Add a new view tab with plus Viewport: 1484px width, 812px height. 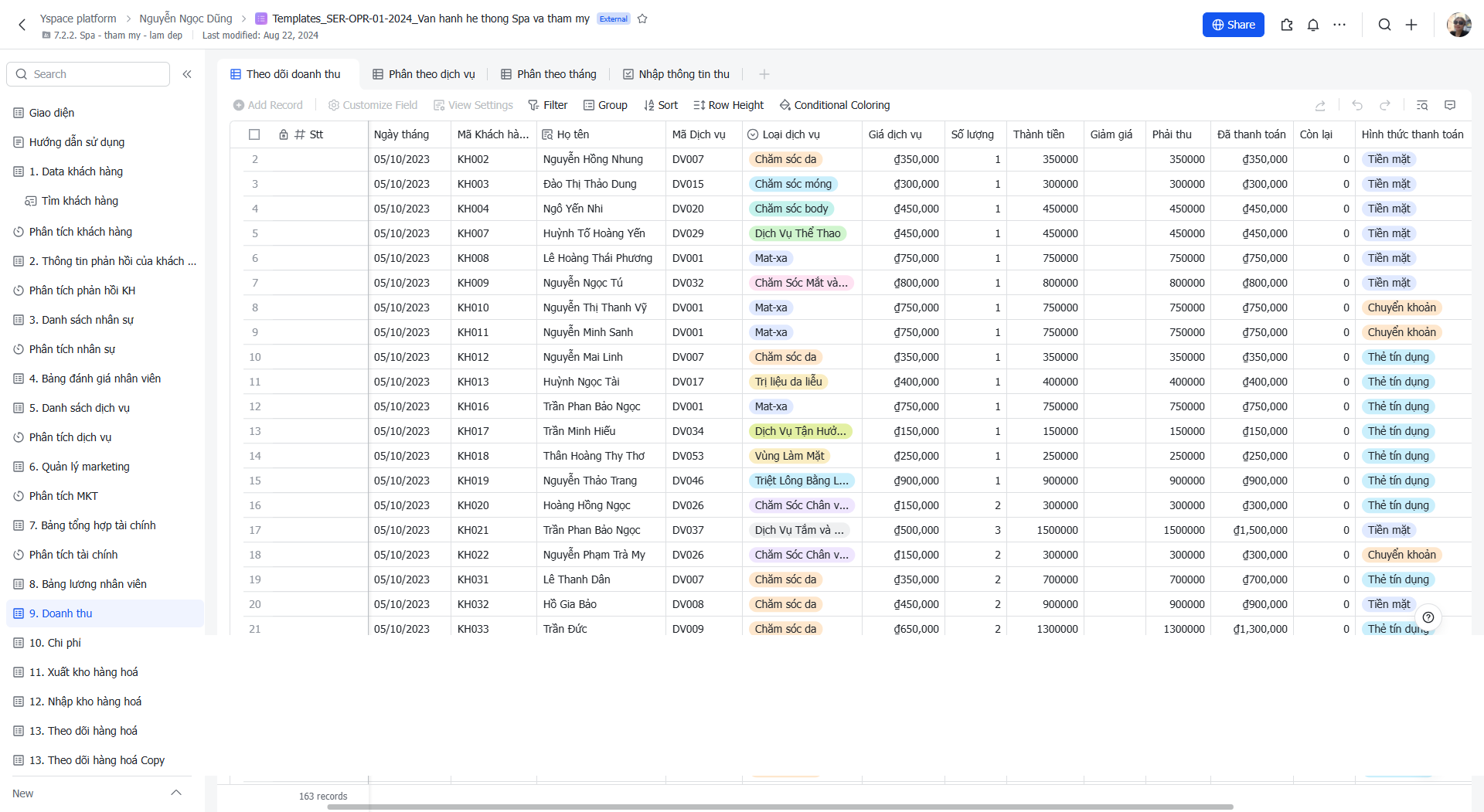pyautogui.click(x=764, y=74)
